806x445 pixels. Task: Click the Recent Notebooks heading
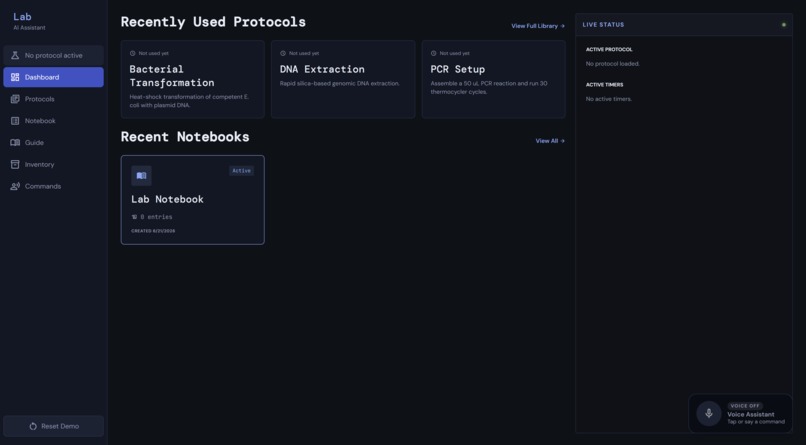tap(185, 137)
